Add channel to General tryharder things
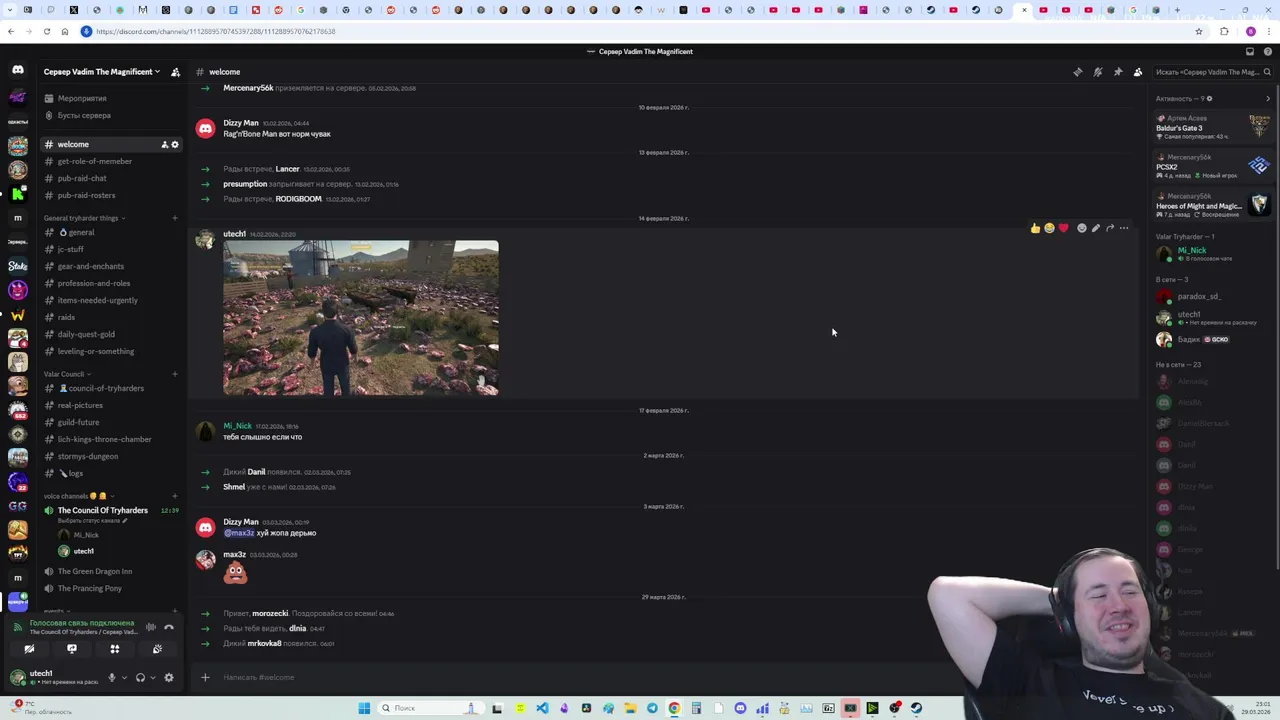1280x720 pixels. (175, 218)
